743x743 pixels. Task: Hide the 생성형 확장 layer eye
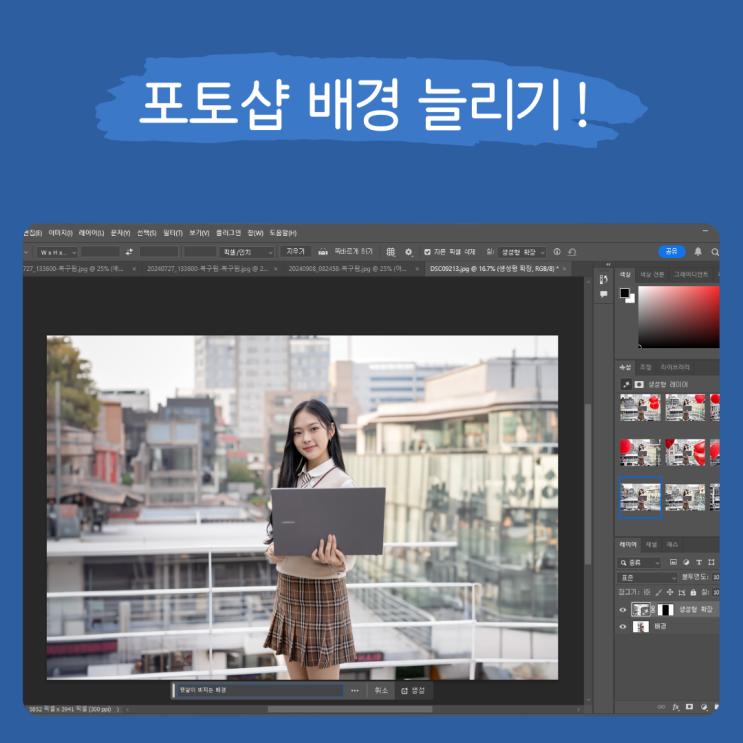[623, 610]
